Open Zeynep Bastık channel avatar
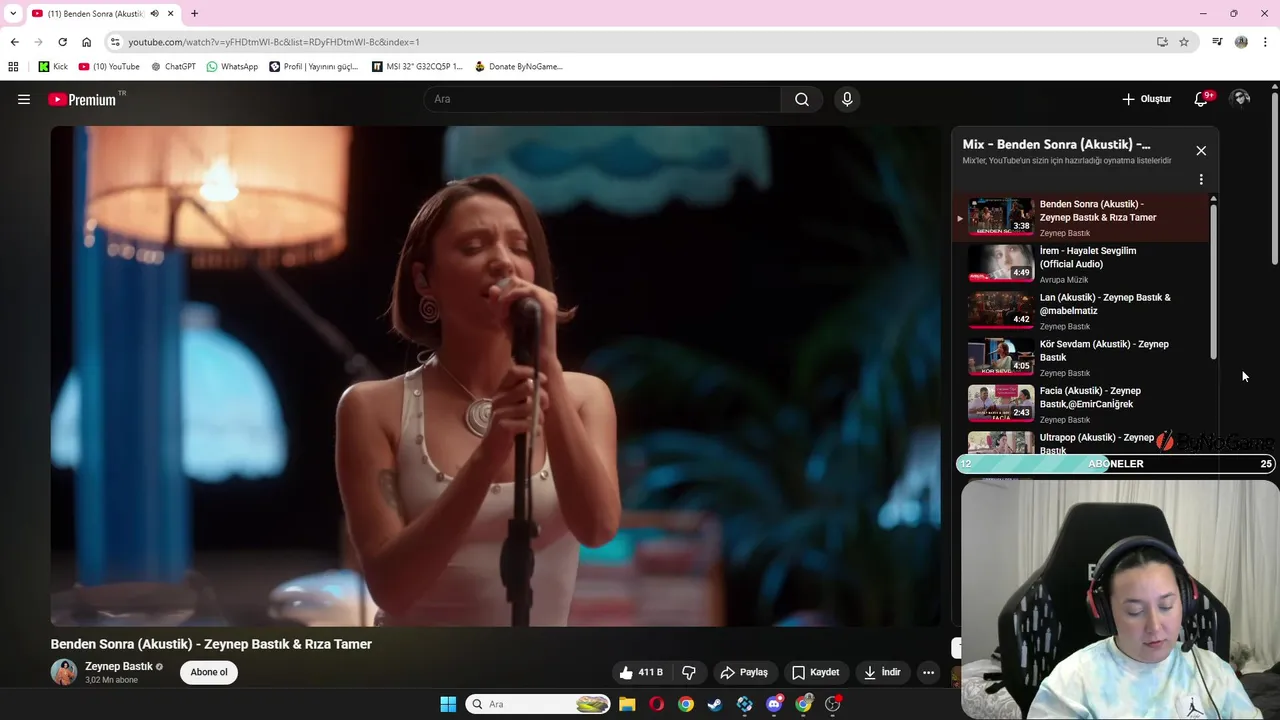Image resolution: width=1280 pixels, height=720 pixels. pos(64,672)
